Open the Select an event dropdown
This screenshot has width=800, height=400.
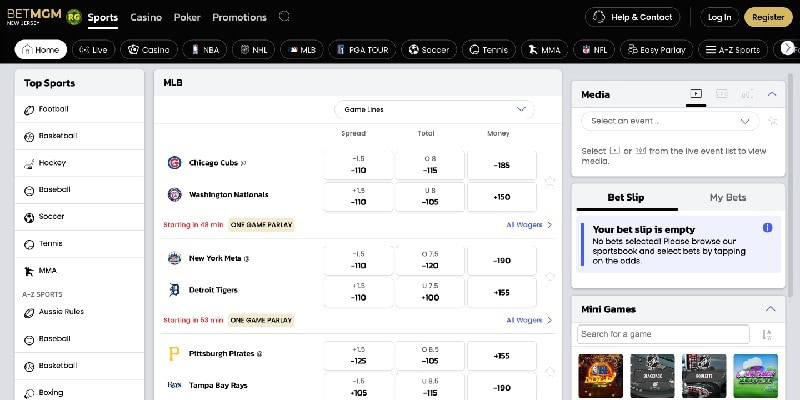[670, 121]
